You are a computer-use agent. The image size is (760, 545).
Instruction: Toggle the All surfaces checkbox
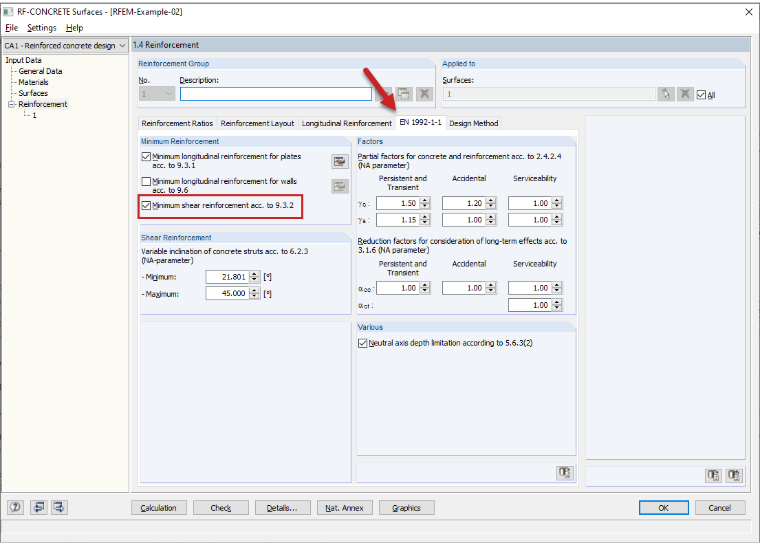[x=701, y=95]
